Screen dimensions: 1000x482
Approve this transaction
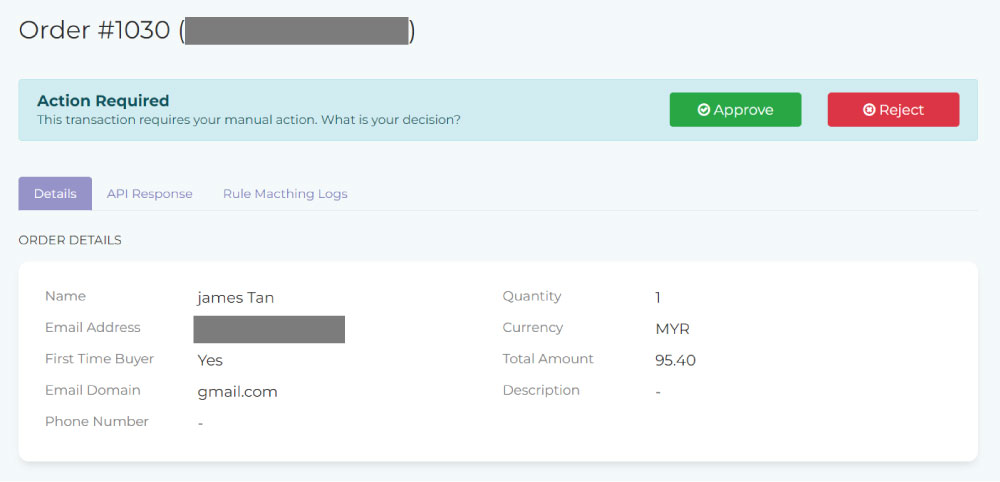[x=735, y=110]
